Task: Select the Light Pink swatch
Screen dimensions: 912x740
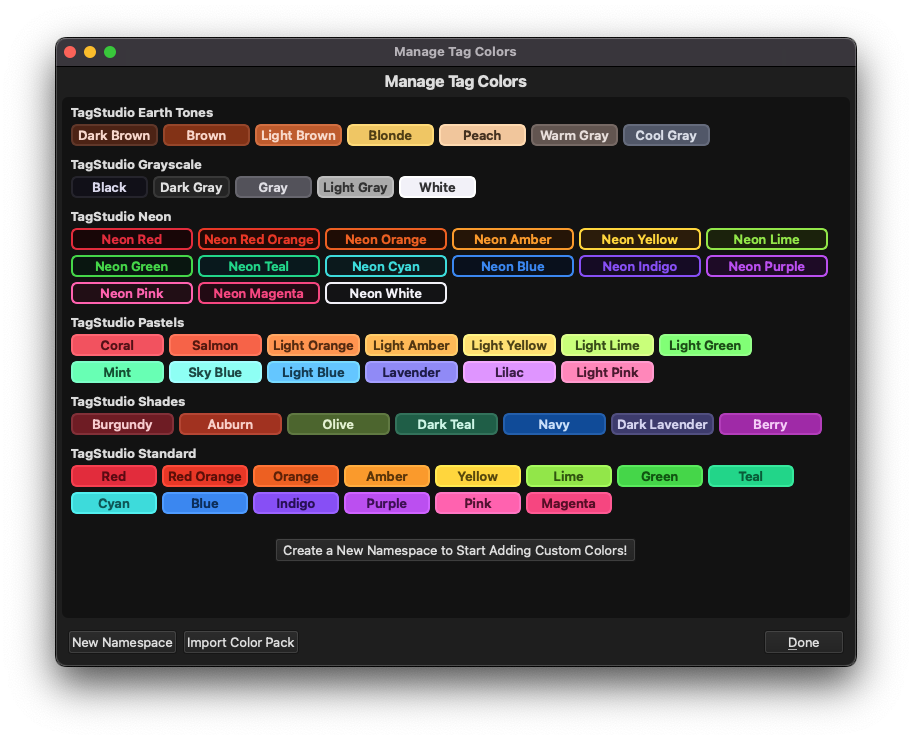Action: (x=607, y=372)
